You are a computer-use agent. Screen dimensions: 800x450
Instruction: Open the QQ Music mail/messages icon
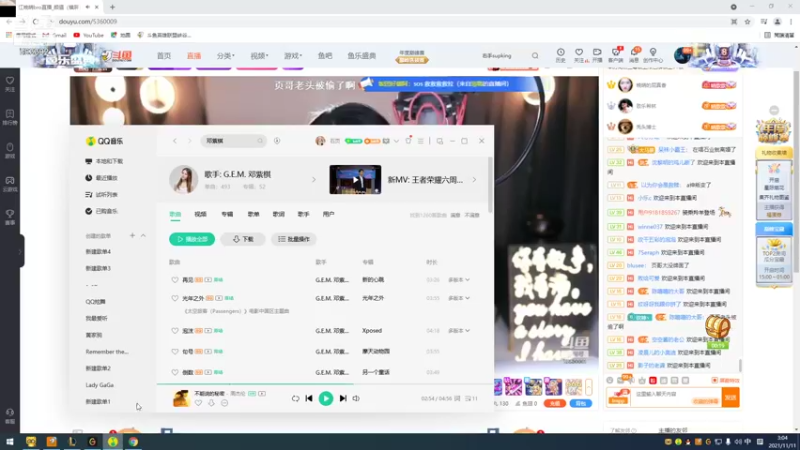[386, 141]
